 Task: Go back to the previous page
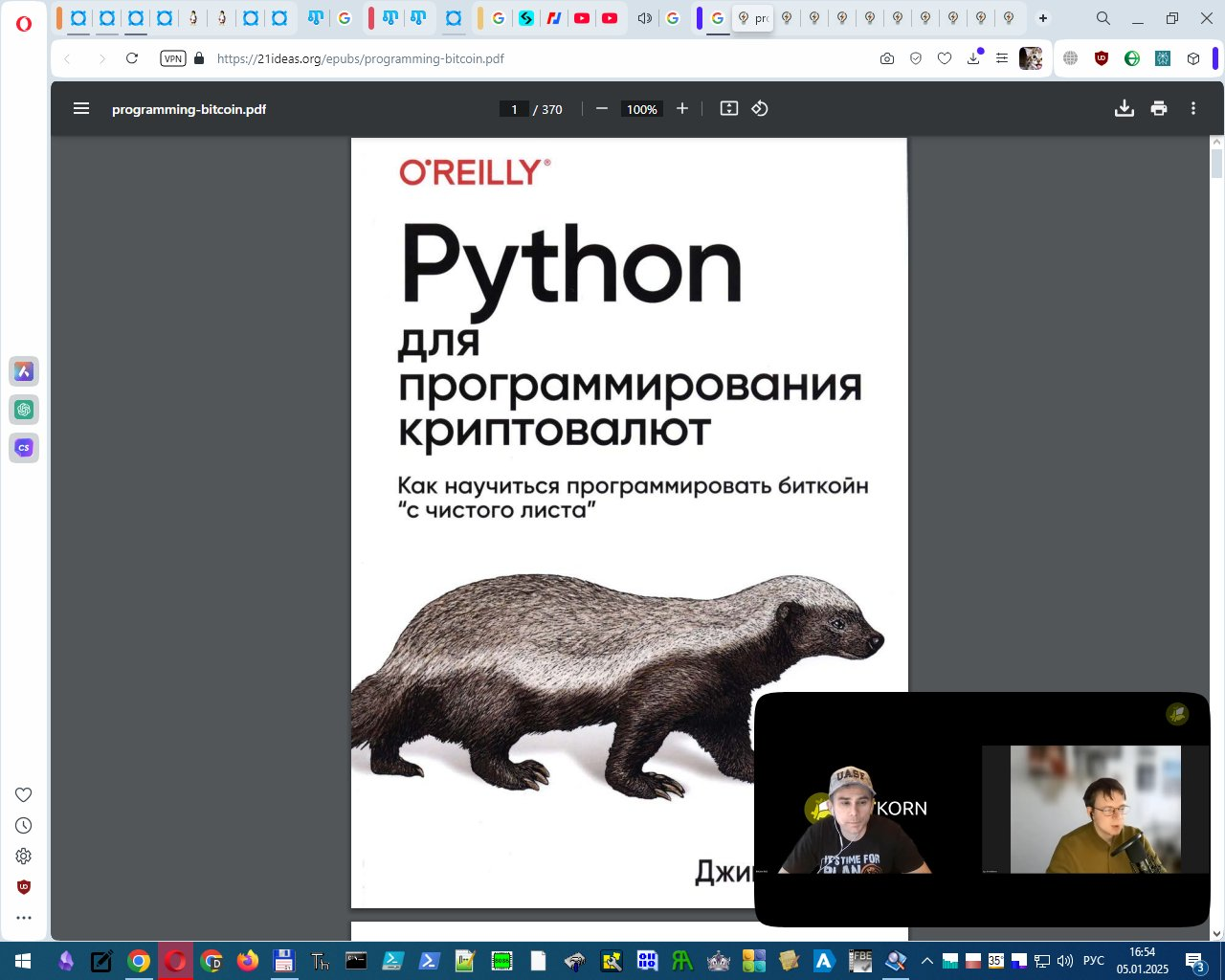click(x=67, y=58)
